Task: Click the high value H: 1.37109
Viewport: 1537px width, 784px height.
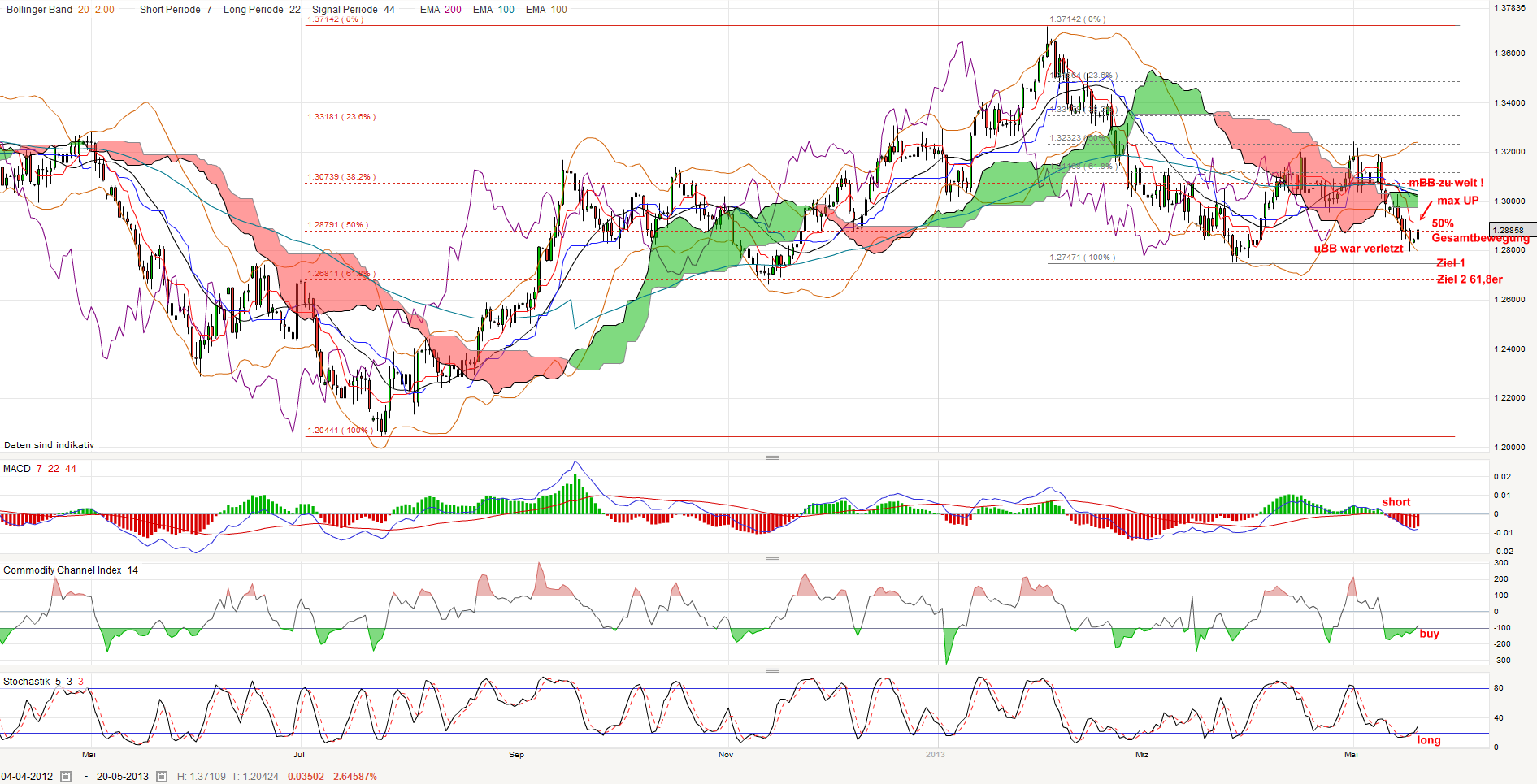Action: (202, 777)
